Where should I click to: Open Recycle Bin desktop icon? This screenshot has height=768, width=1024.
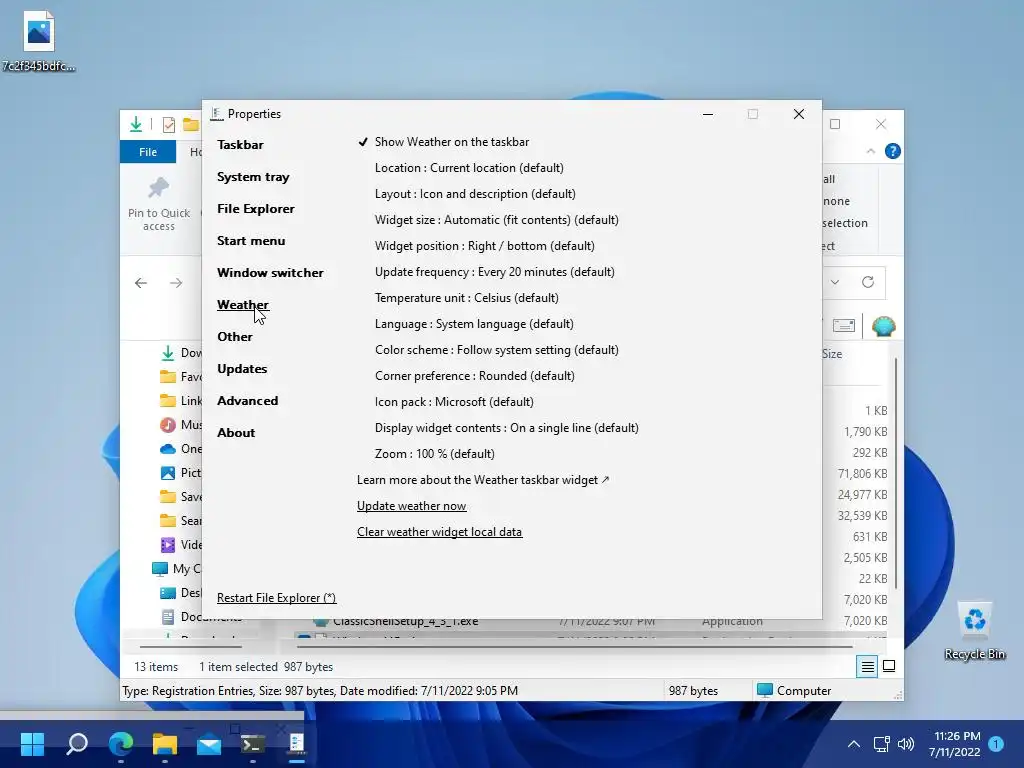[974, 630]
